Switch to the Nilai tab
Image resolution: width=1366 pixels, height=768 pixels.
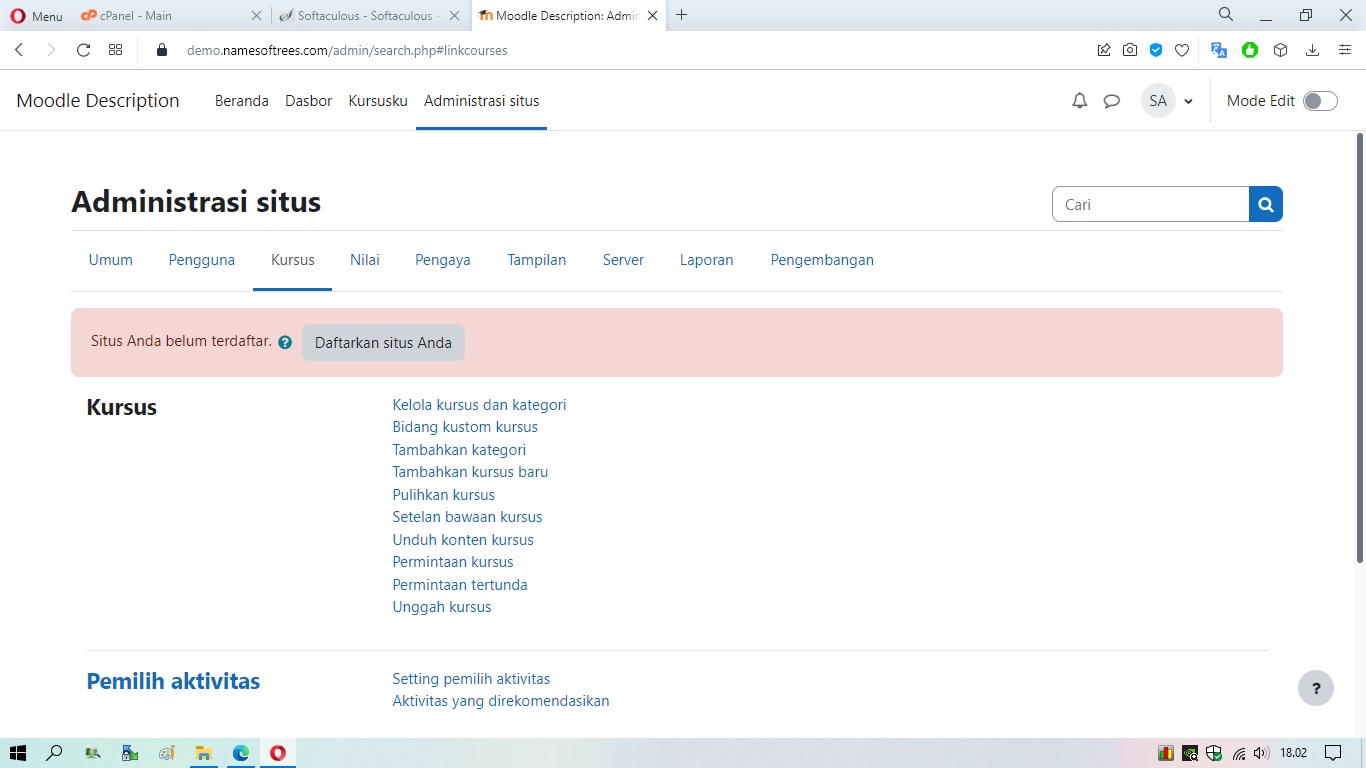(365, 260)
